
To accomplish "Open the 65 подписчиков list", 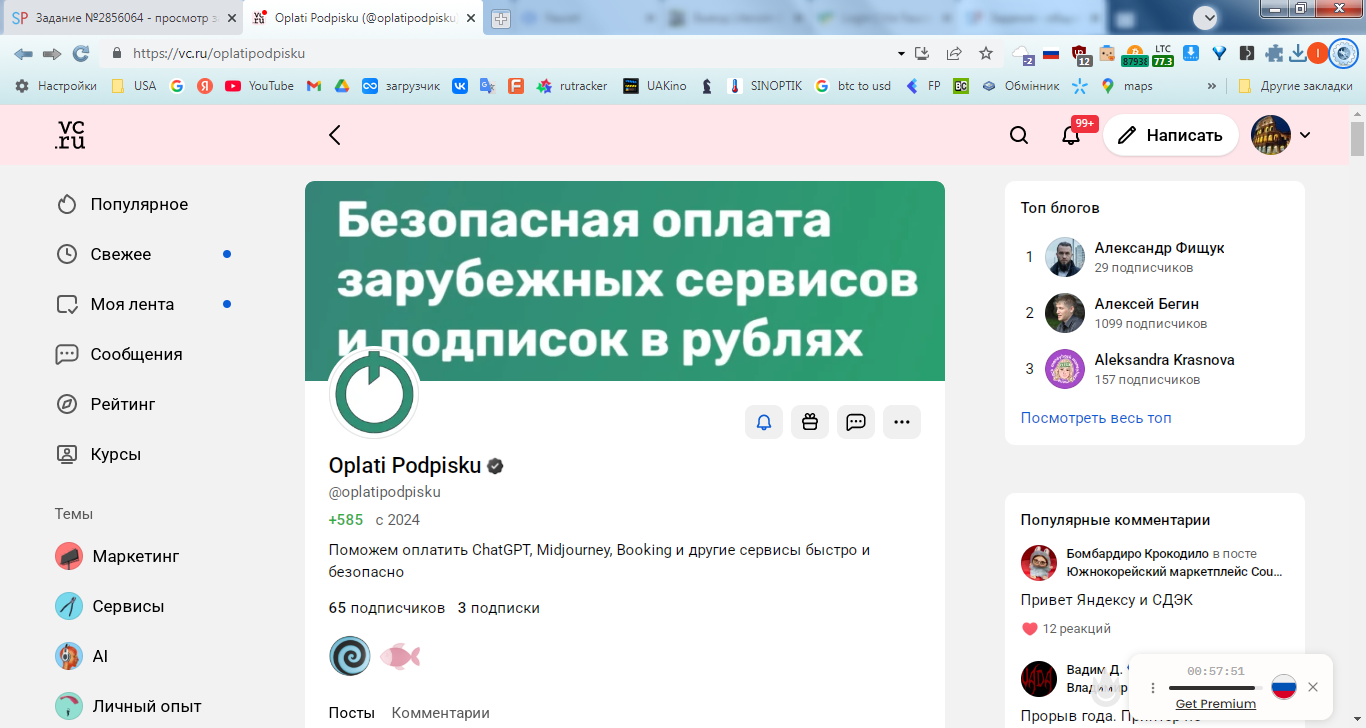I will 387,608.
